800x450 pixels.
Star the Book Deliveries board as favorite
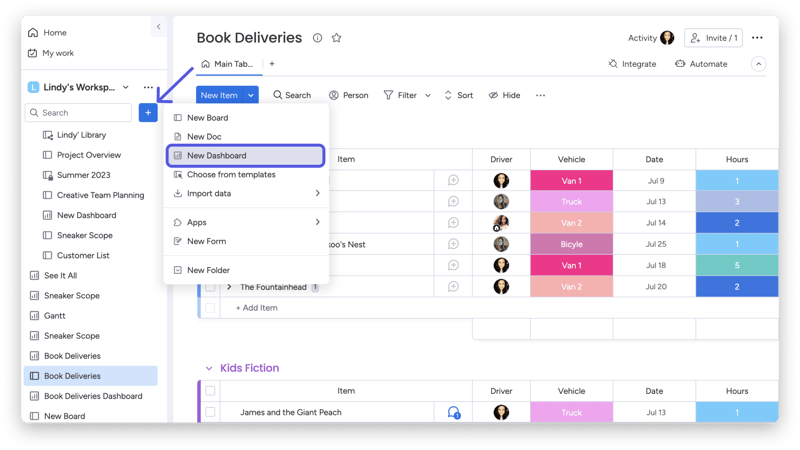[336, 38]
